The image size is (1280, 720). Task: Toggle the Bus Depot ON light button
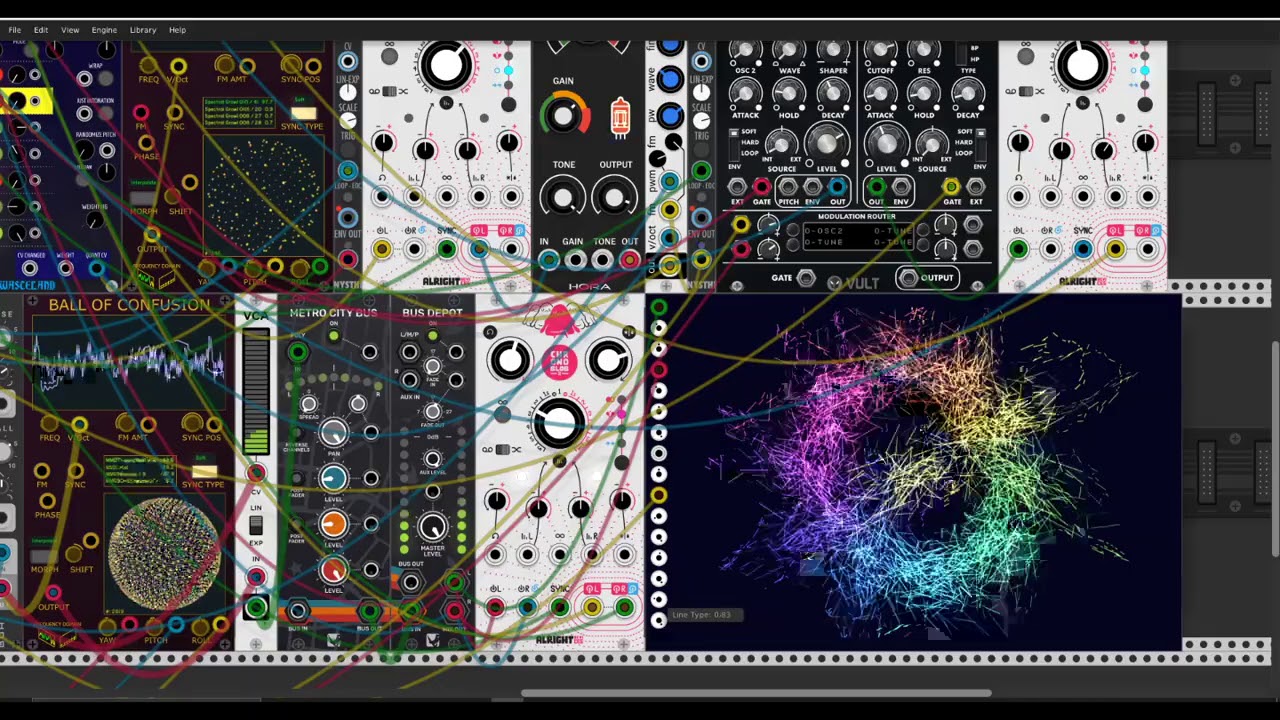pos(432,336)
